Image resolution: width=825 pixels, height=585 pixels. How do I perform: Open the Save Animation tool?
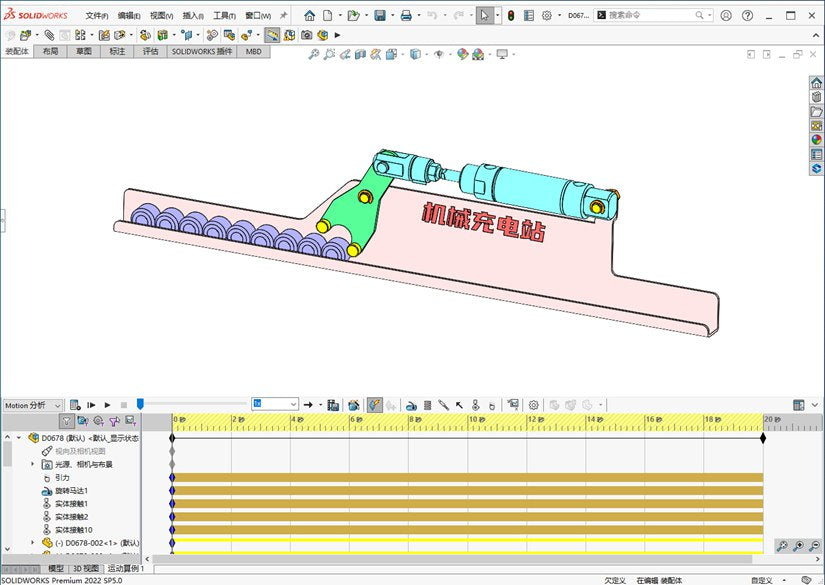click(333, 405)
